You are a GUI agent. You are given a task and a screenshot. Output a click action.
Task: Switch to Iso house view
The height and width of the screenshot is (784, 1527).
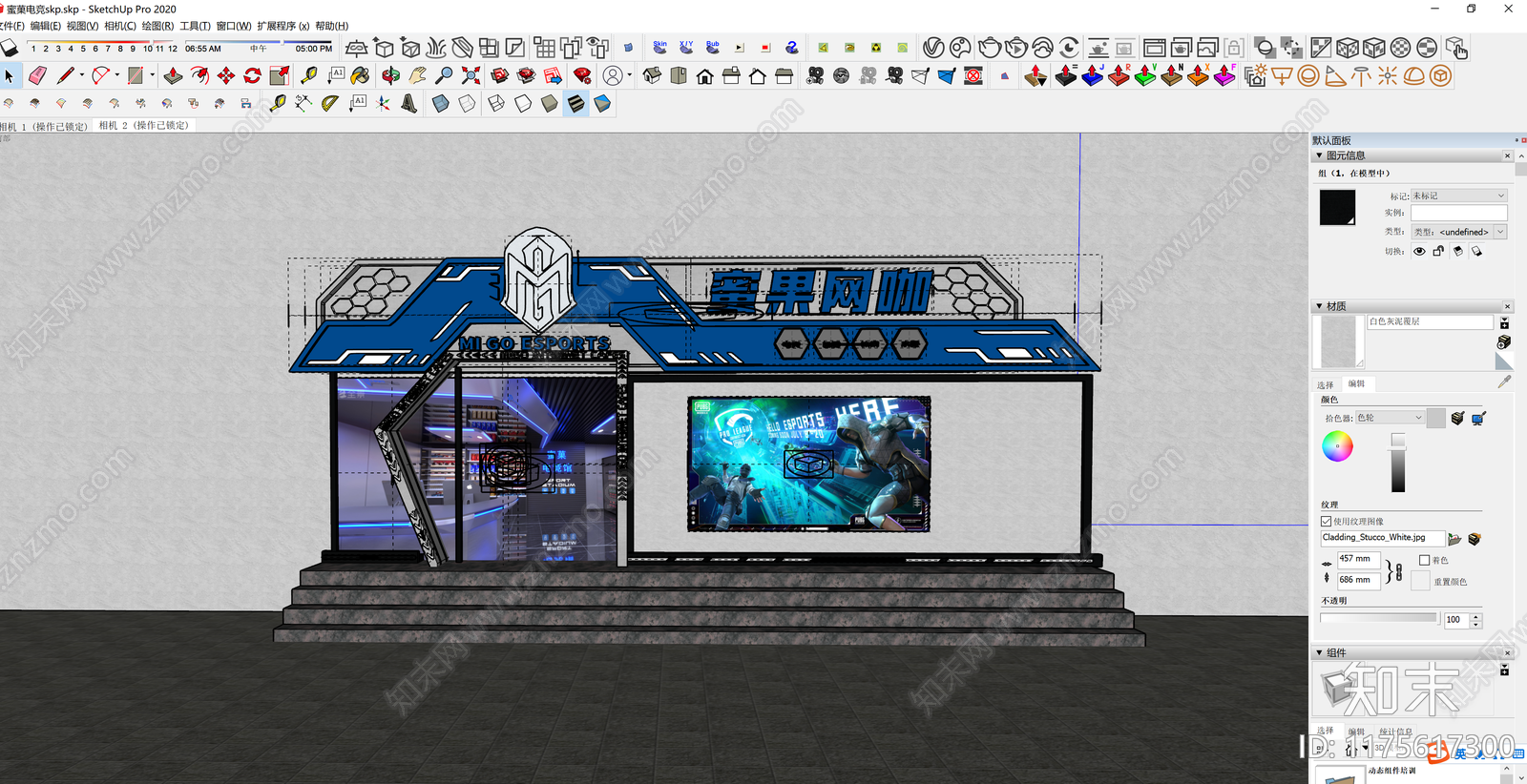tap(652, 75)
